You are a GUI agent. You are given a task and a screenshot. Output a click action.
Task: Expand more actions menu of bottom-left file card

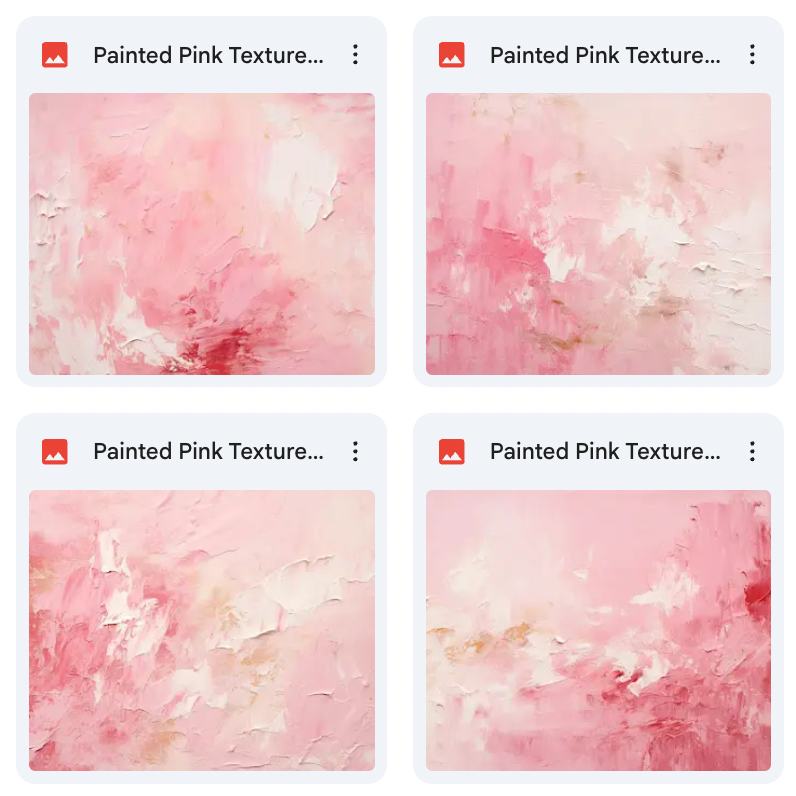pyautogui.click(x=355, y=451)
